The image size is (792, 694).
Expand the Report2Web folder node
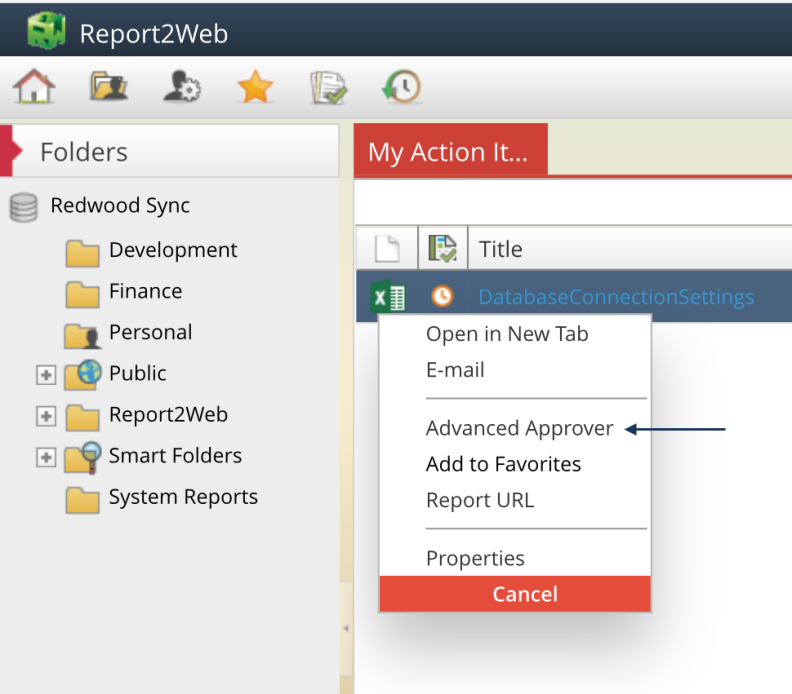coord(46,416)
